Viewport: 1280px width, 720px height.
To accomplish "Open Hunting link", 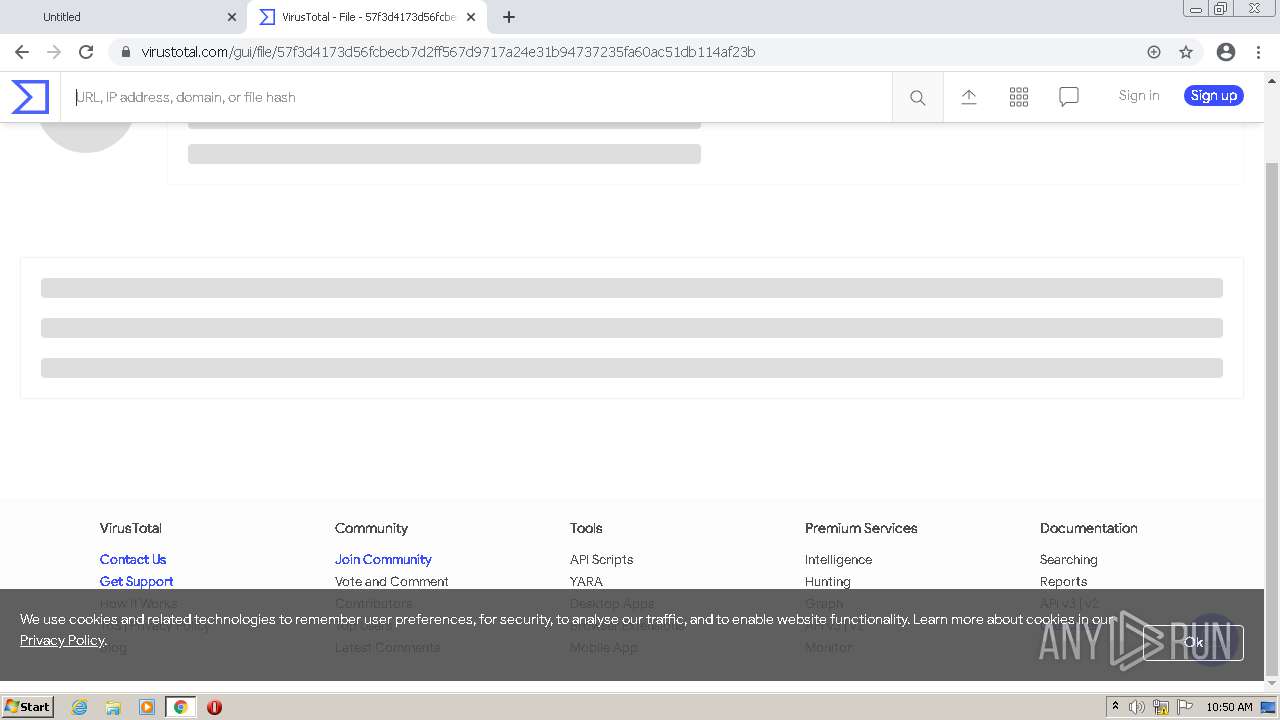I will click(x=827, y=581).
